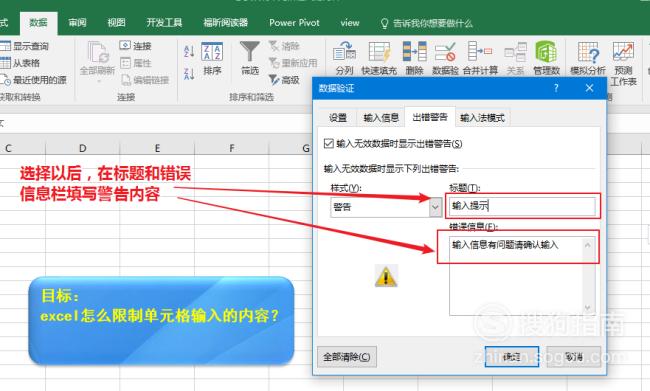The height and width of the screenshot is (391, 650).
Task: Toggle 输入无效数据时显示出错警告 checkbox
Action: point(329,143)
